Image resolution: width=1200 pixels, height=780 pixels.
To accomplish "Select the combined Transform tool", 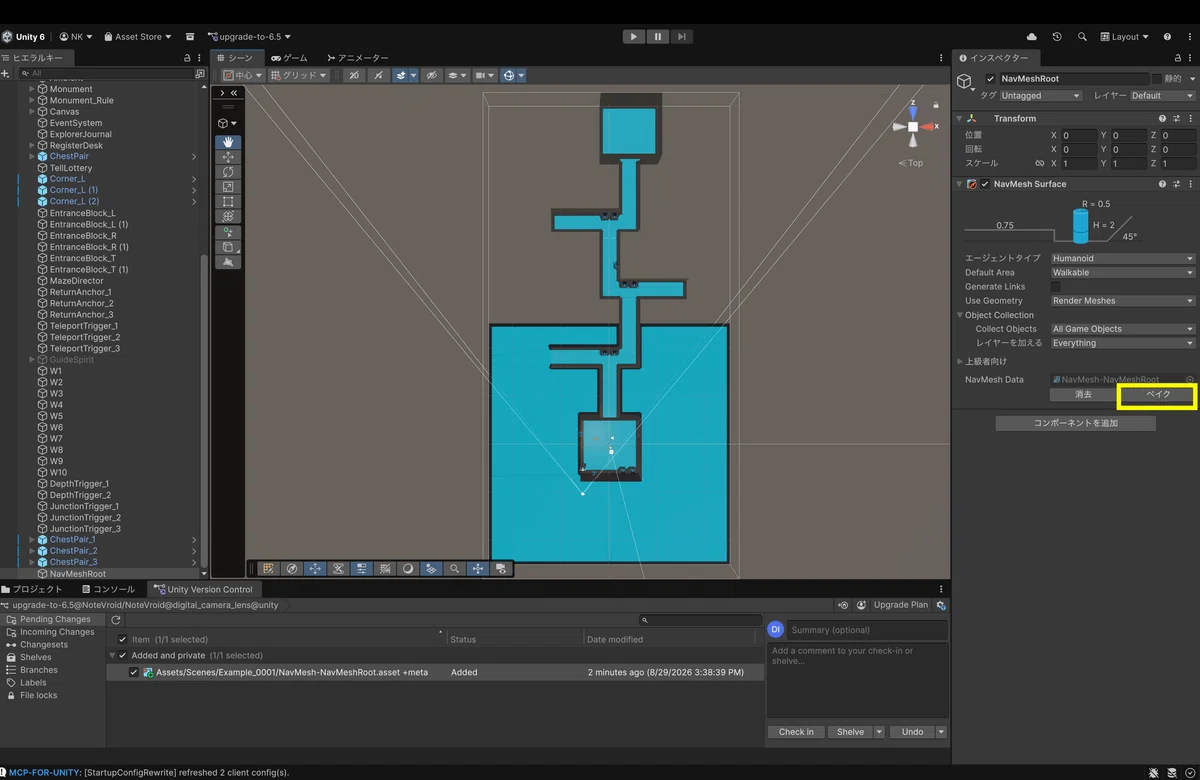I will pos(228,217).
